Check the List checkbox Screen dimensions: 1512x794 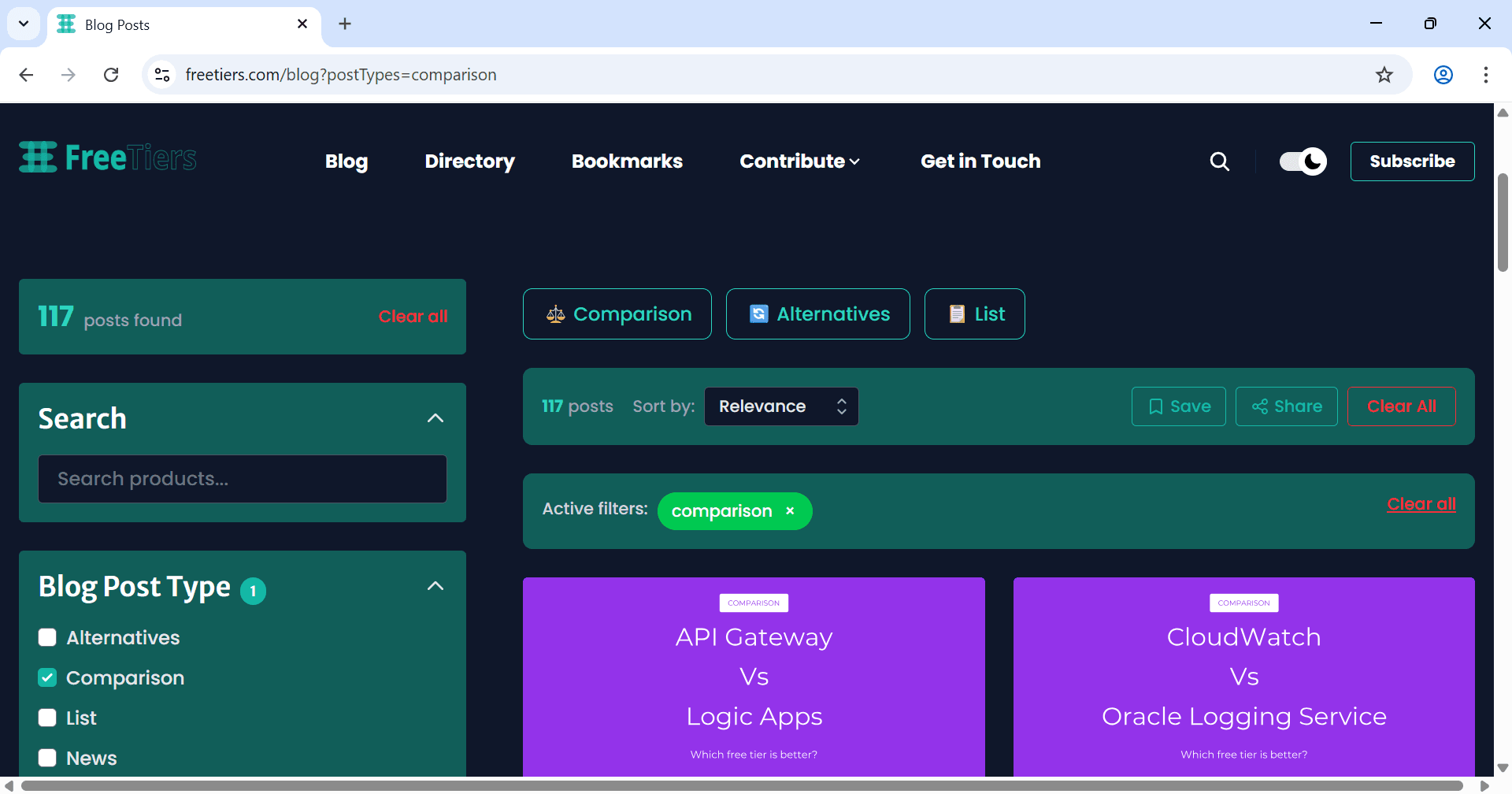pyautogui.click(x=47, y=718)
